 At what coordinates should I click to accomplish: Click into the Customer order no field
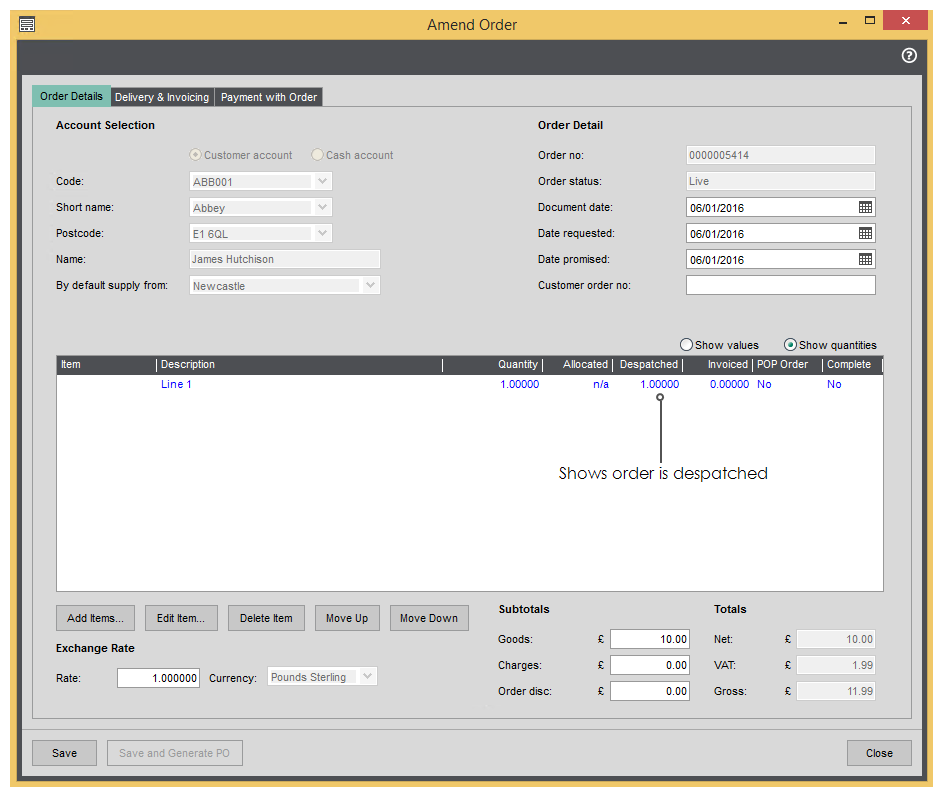[780, 285]
